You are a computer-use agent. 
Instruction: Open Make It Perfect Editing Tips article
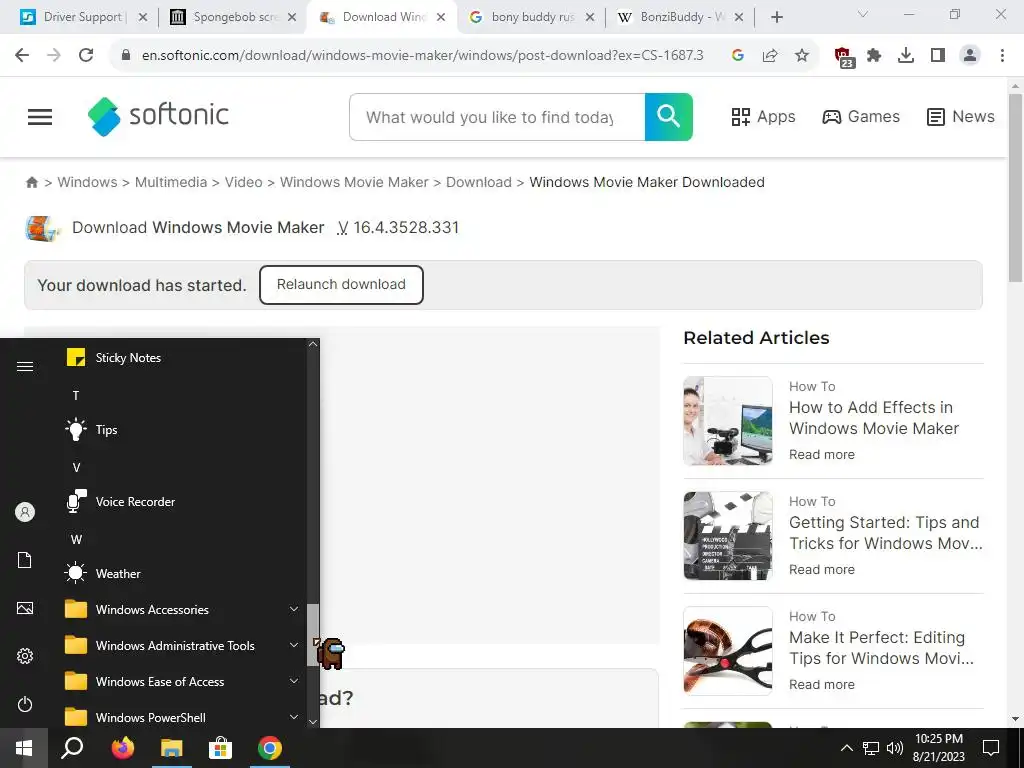point(881,648)
